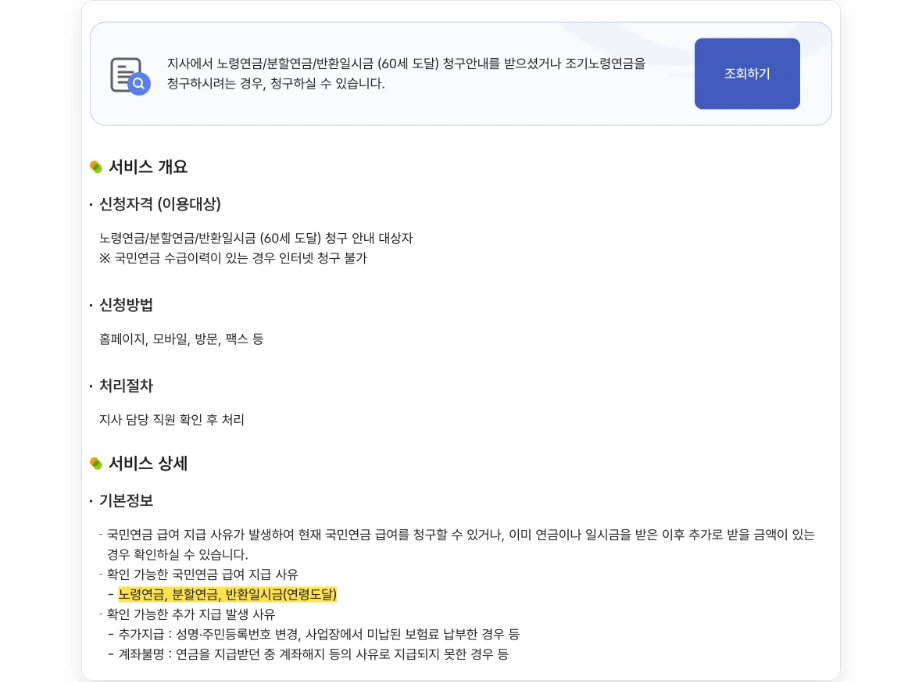This screenshot has height=682, width=922.
Task: Click the line 확인 가능한 추가 지급 발생 사유
Action: 191,614
